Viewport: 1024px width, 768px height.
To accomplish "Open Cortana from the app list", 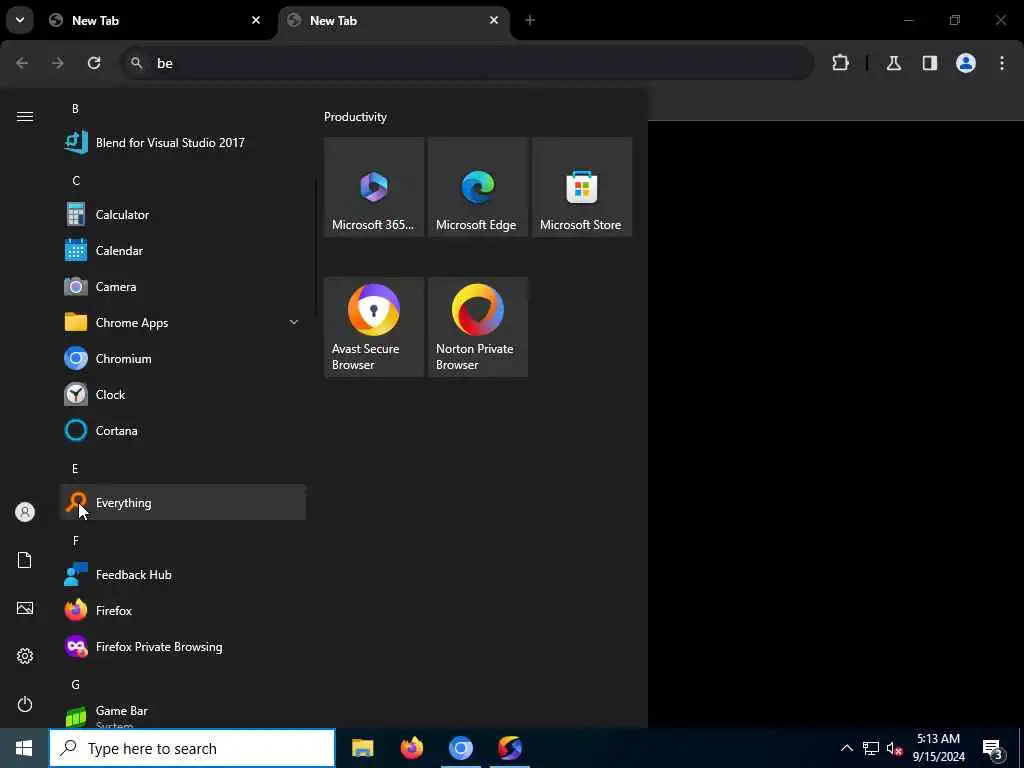I will coord(183,430).
